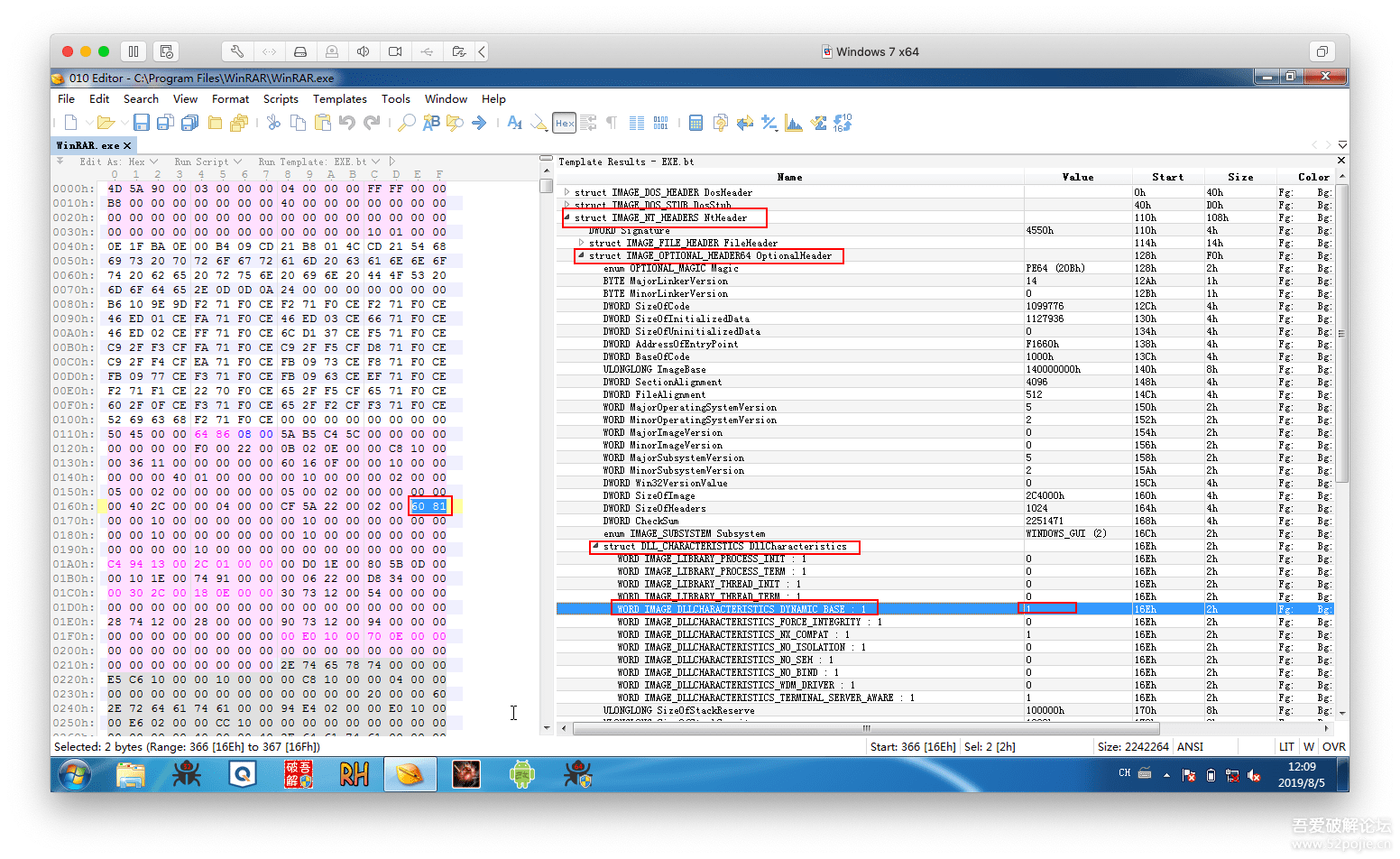This screenshot has width=1400, height=859.
Task: Open the VM settings wrench icon
Action: (236, 51)
